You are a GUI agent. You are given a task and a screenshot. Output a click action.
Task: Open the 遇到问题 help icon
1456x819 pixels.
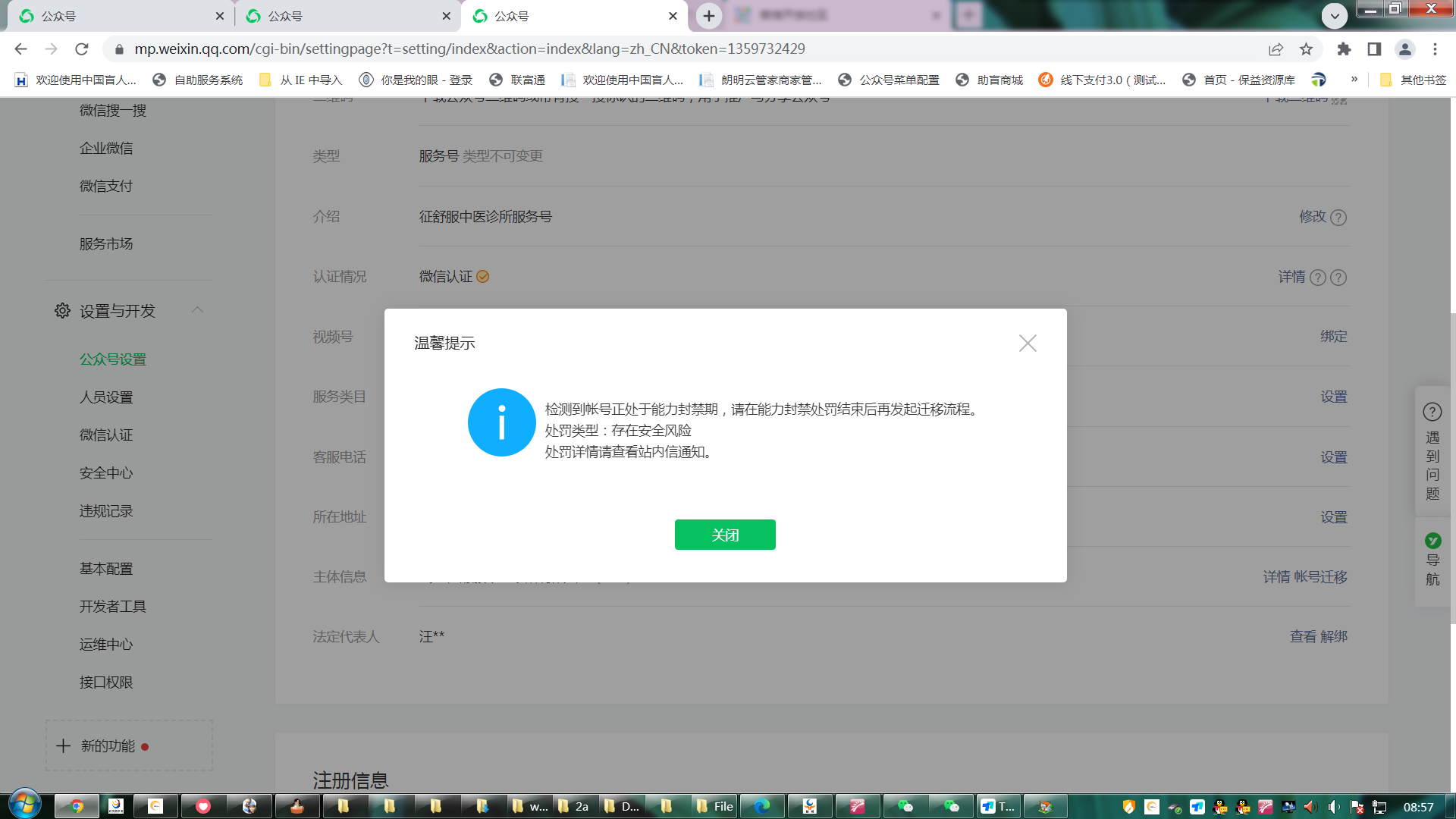point(1432,412)
